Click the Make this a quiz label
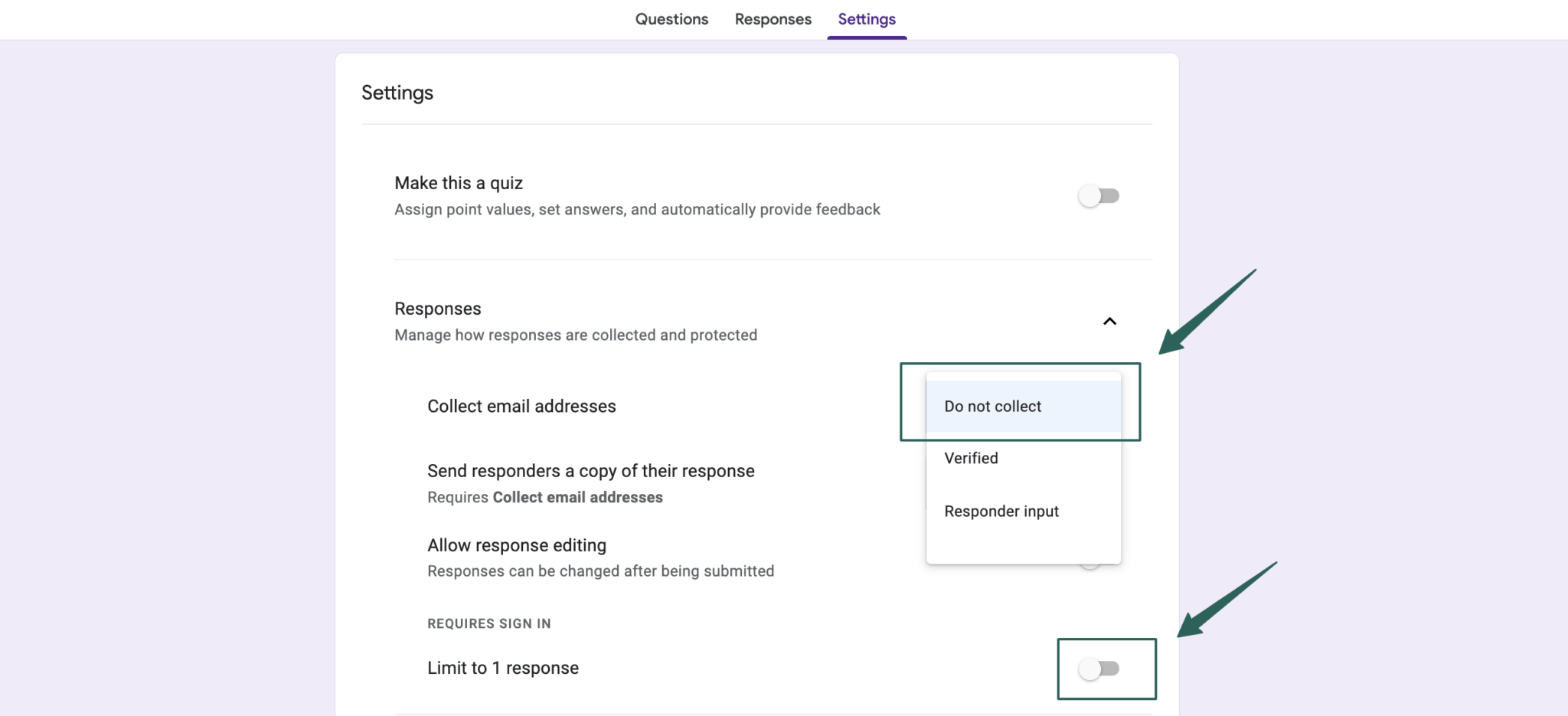 [459, 183]
